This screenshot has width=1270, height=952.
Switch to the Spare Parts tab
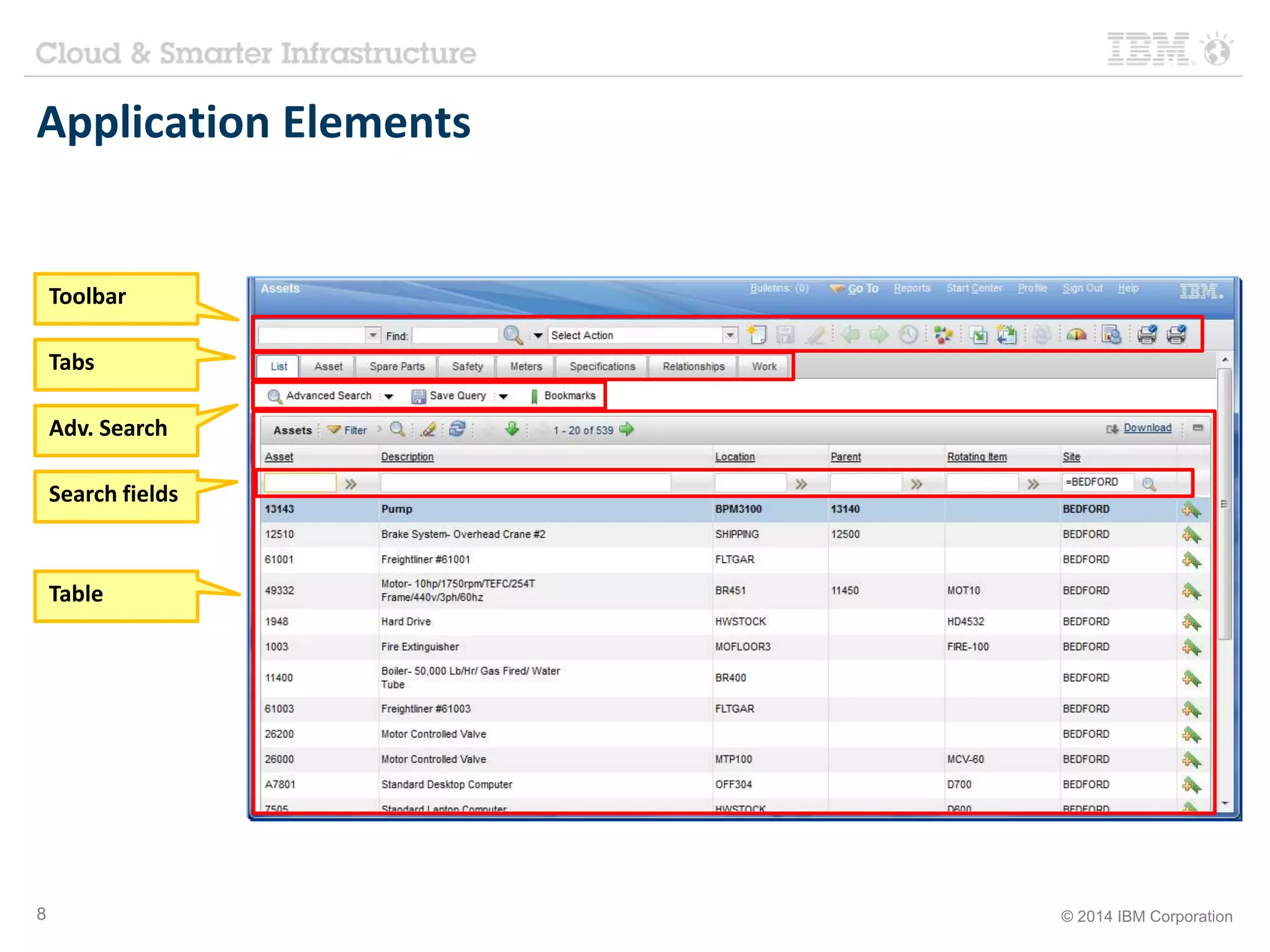click(397, 366)
